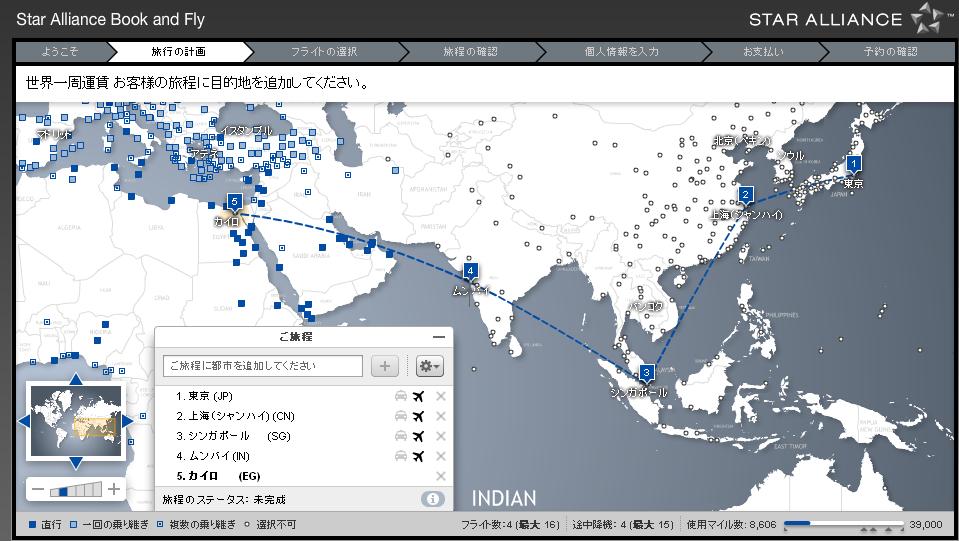
Task: Select flight mode for ムンバイ (IN) leg
Action: pos(418,456)
